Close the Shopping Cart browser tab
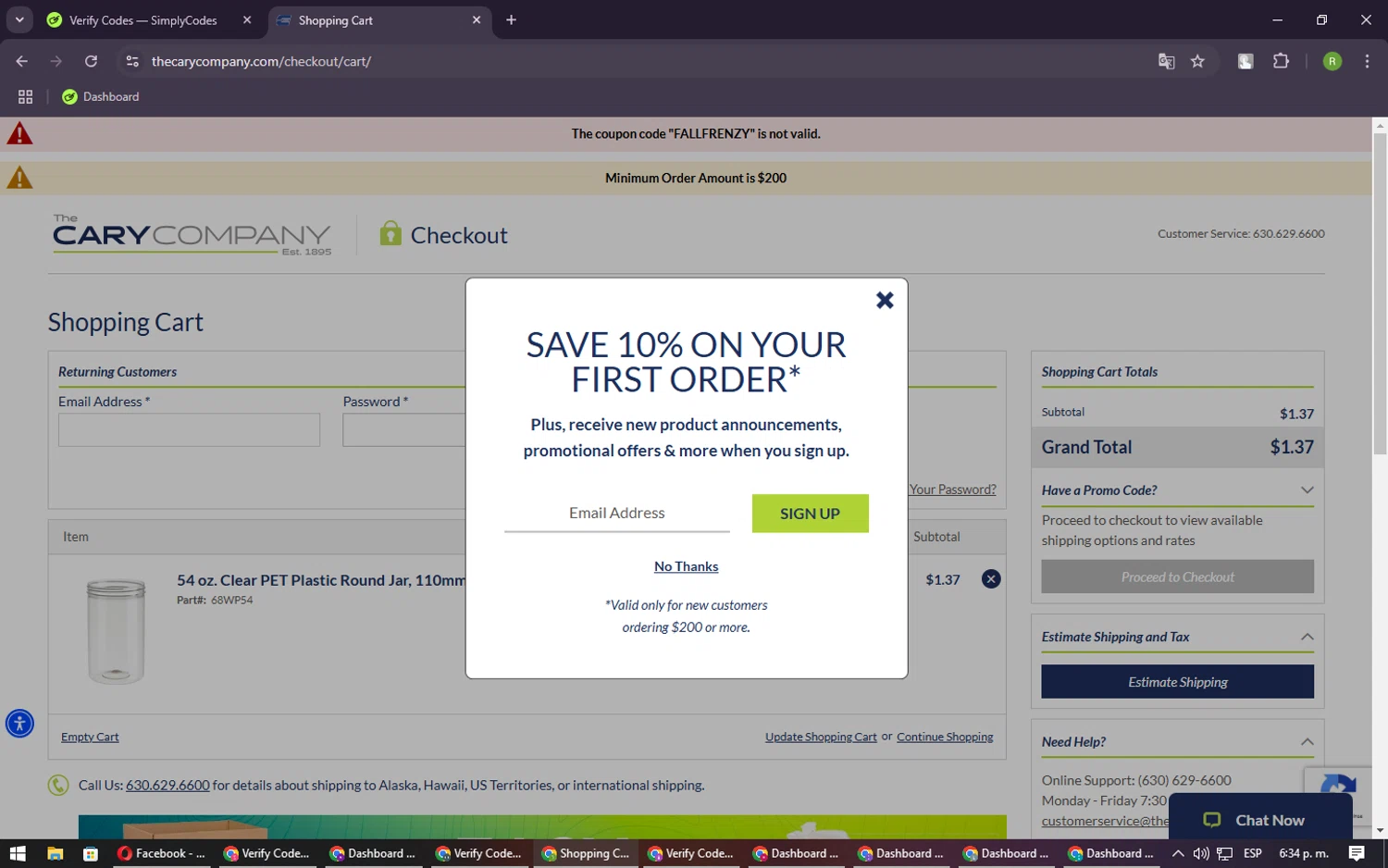Viewport: 1388px width, 868px height. 477,20
